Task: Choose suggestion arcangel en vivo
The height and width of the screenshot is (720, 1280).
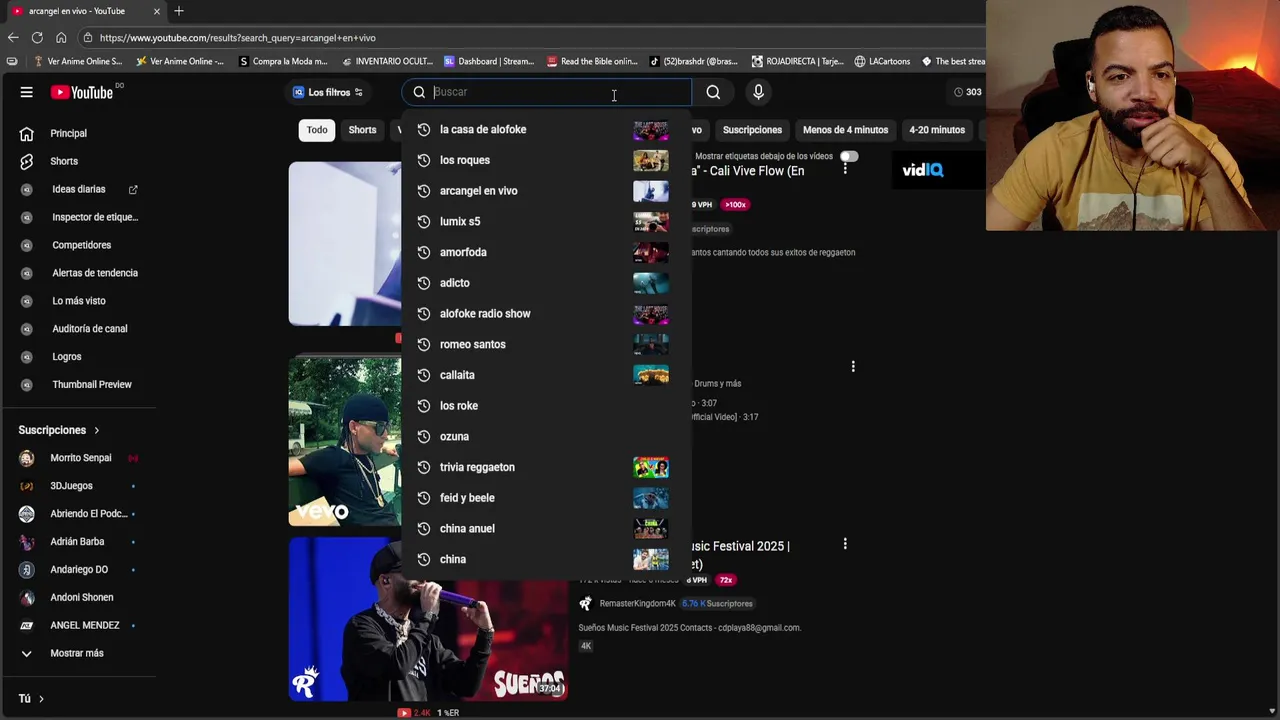Action: (x=546, y=191)
